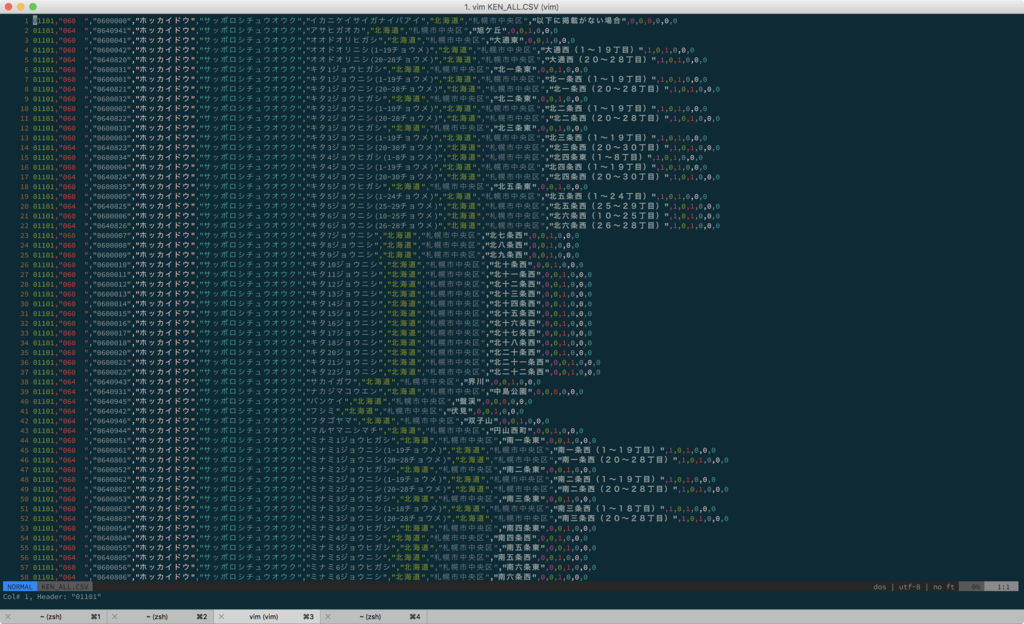Click "南四条東" on line 53
The height and width of the screenshot is (624, 1024).
[x=522, y=528]
